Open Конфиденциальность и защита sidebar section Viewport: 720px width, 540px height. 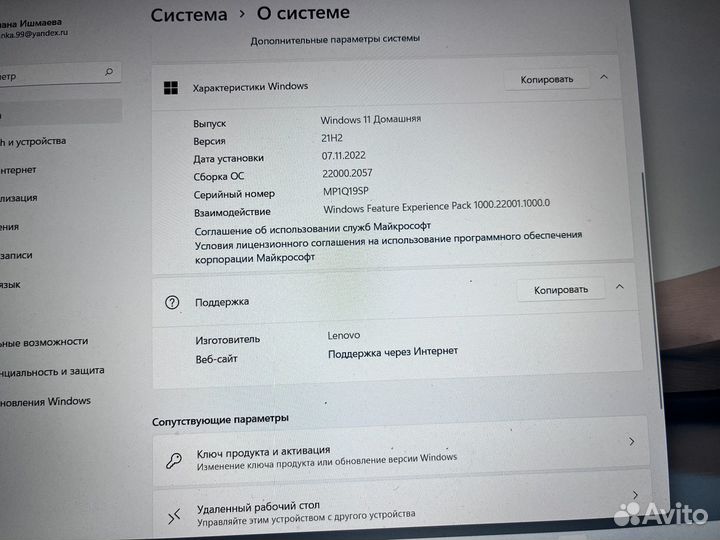tap(52, 371)
